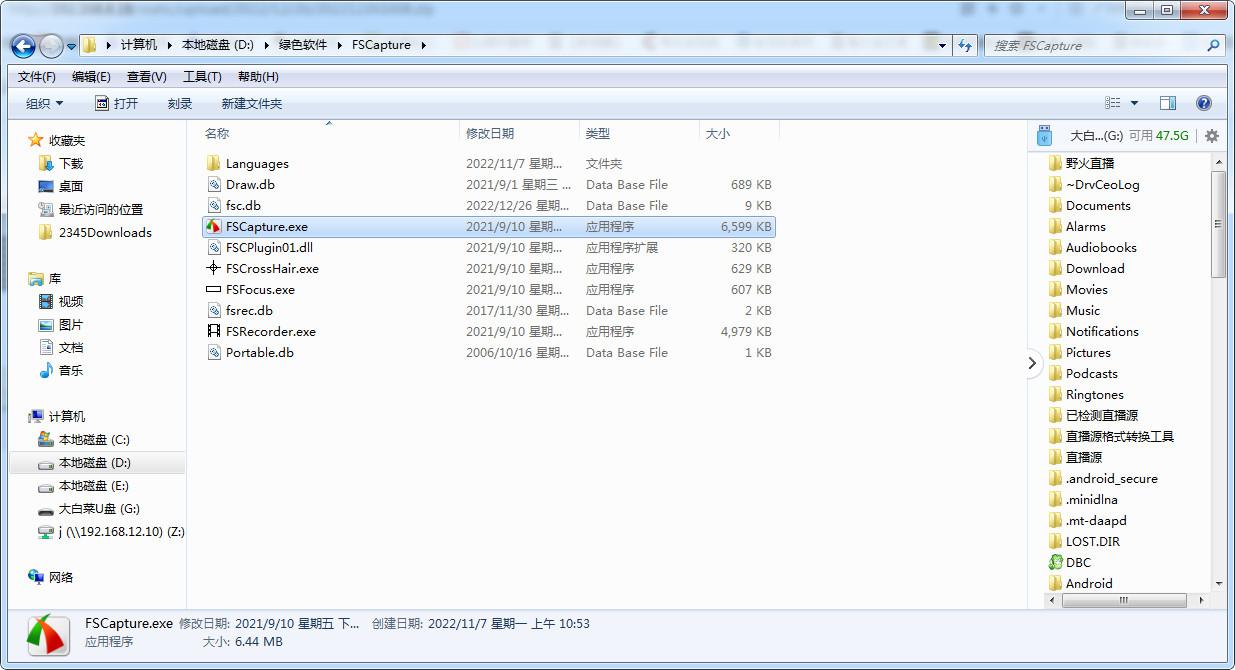Viewport: 1235px width, 670px height.
Task: Open the 编辑(E) menu
Action: click(91, 77)
